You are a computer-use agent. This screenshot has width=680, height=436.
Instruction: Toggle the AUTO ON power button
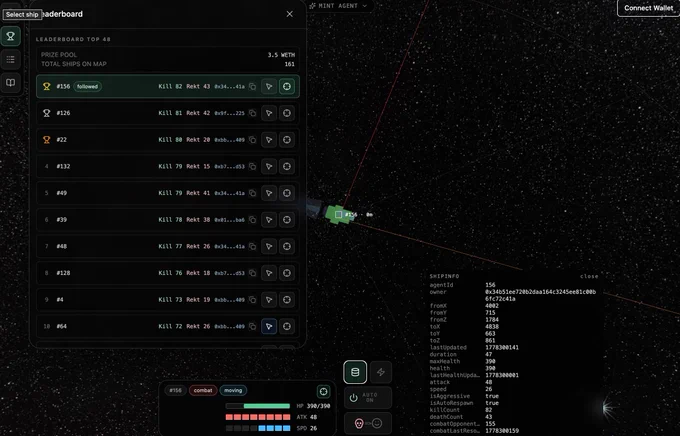tap(368, 397)
